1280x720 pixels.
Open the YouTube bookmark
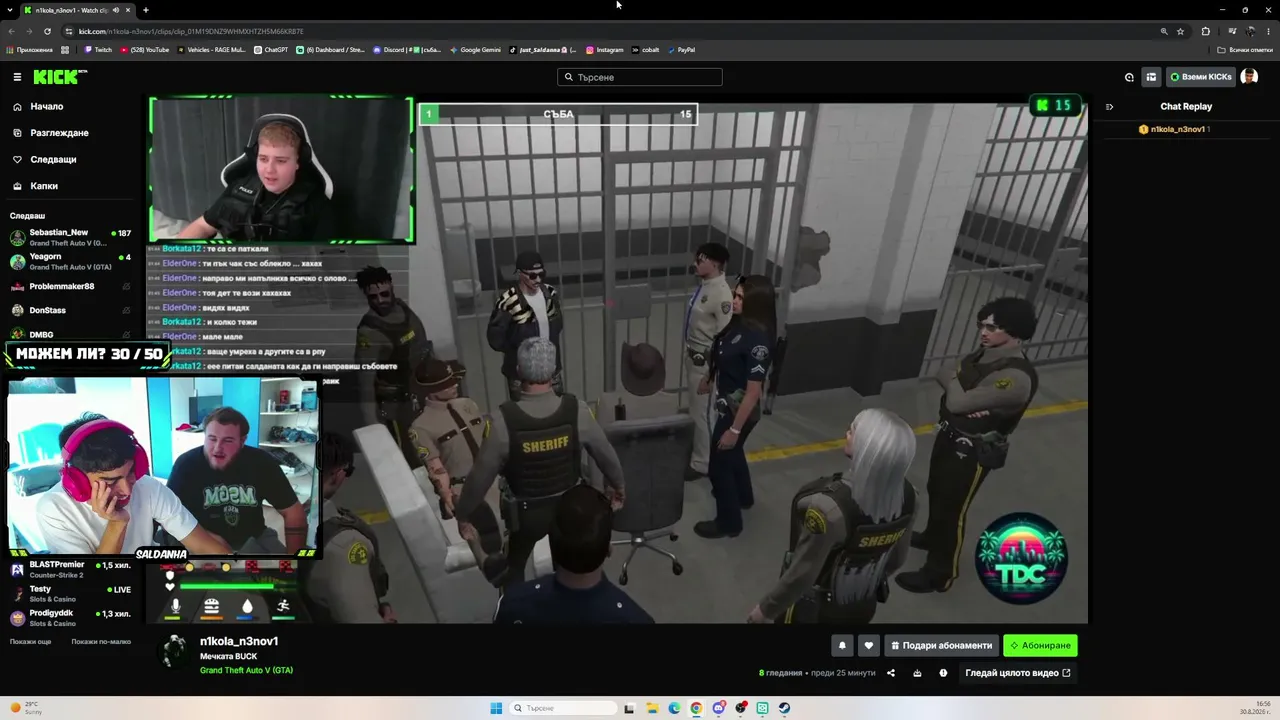point(145,50)
